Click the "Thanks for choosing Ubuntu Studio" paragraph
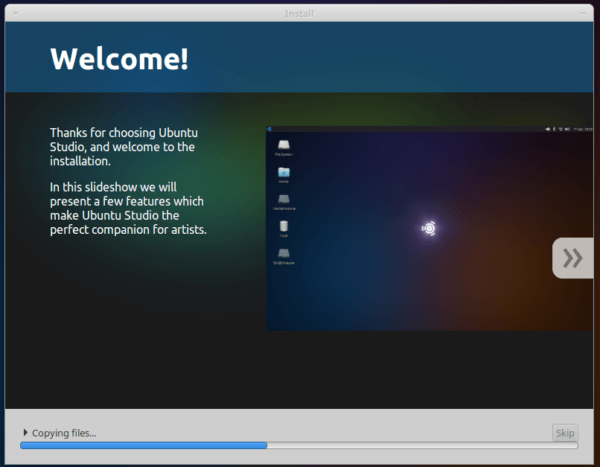 point(124,147)
